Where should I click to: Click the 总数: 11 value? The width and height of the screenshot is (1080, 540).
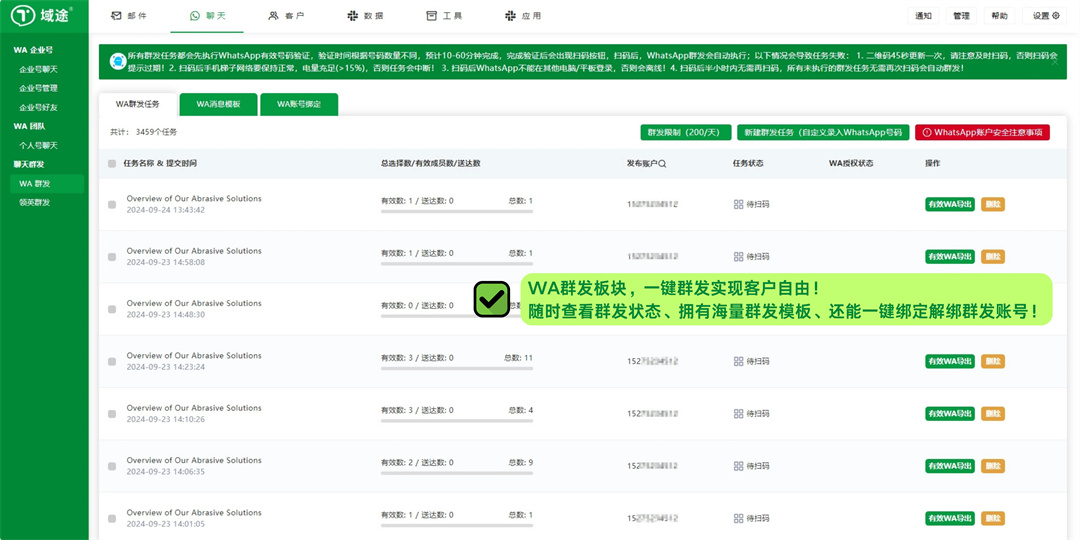[519, 357]
